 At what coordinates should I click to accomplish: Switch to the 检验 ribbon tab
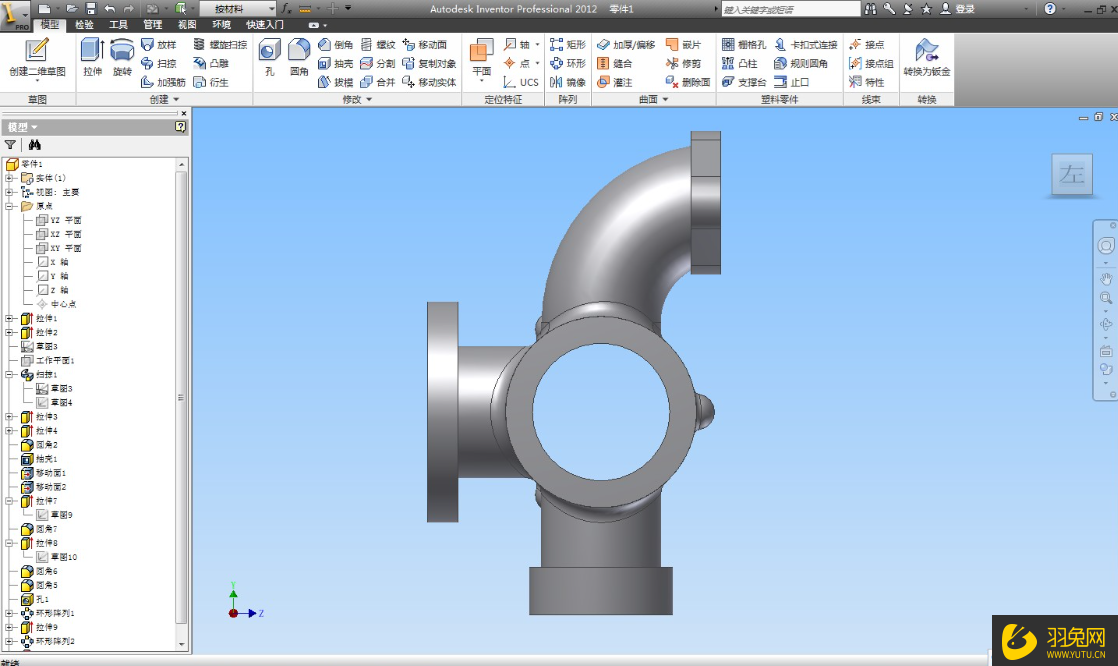(84, 24)
